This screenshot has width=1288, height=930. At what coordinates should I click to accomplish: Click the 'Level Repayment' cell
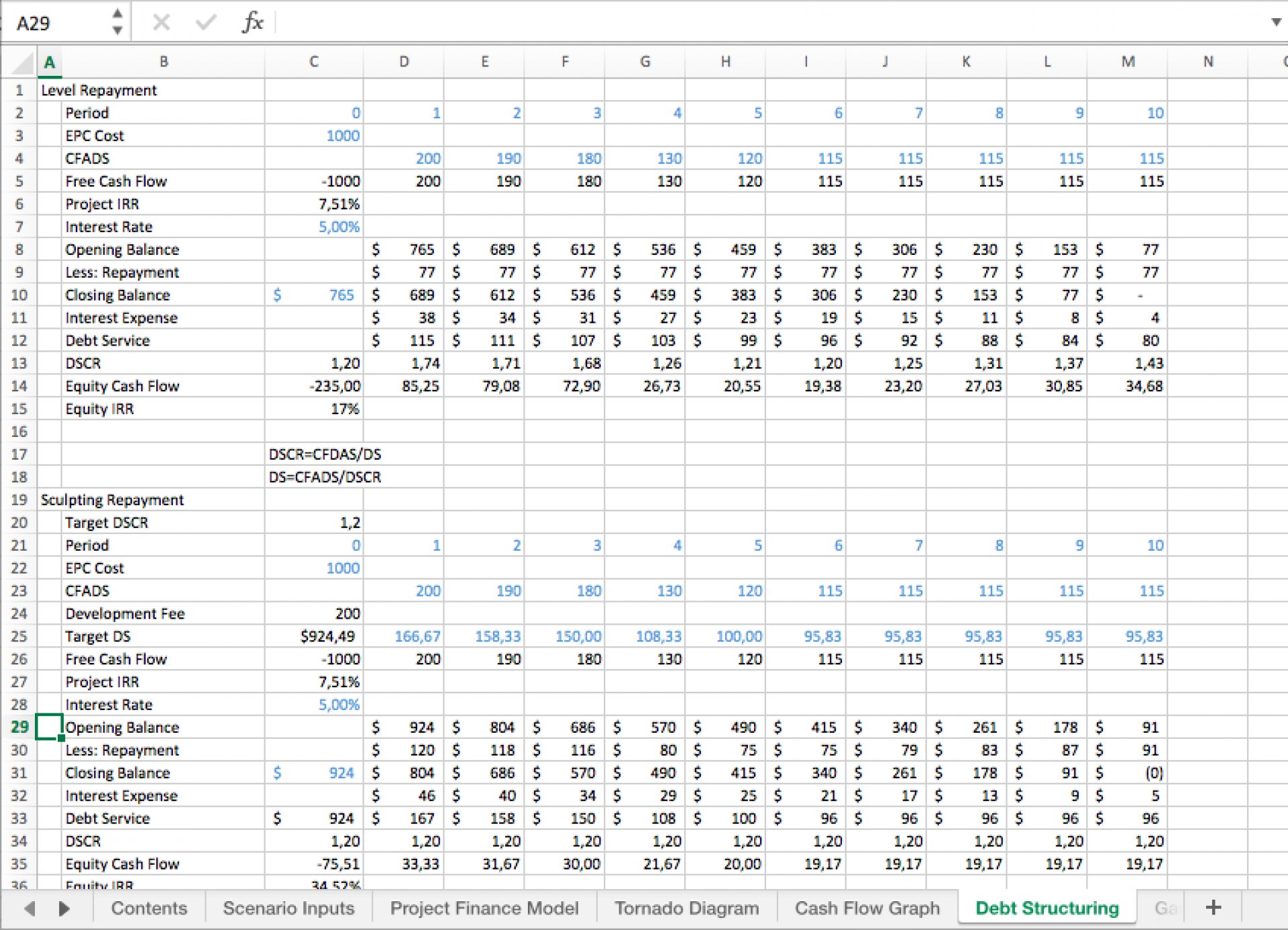99,90
